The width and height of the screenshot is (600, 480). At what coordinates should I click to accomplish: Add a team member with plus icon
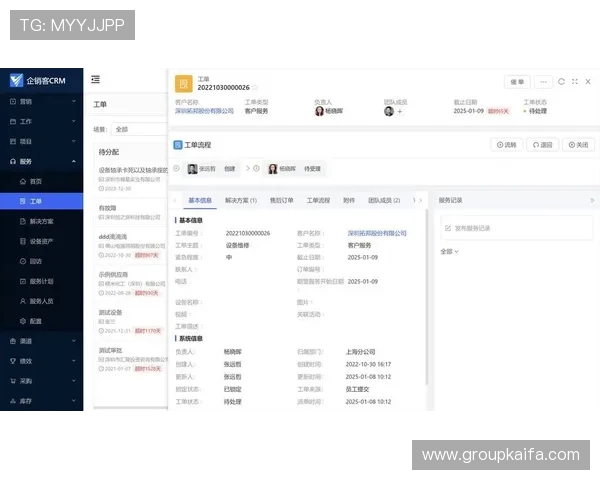(x=400, y=111)
